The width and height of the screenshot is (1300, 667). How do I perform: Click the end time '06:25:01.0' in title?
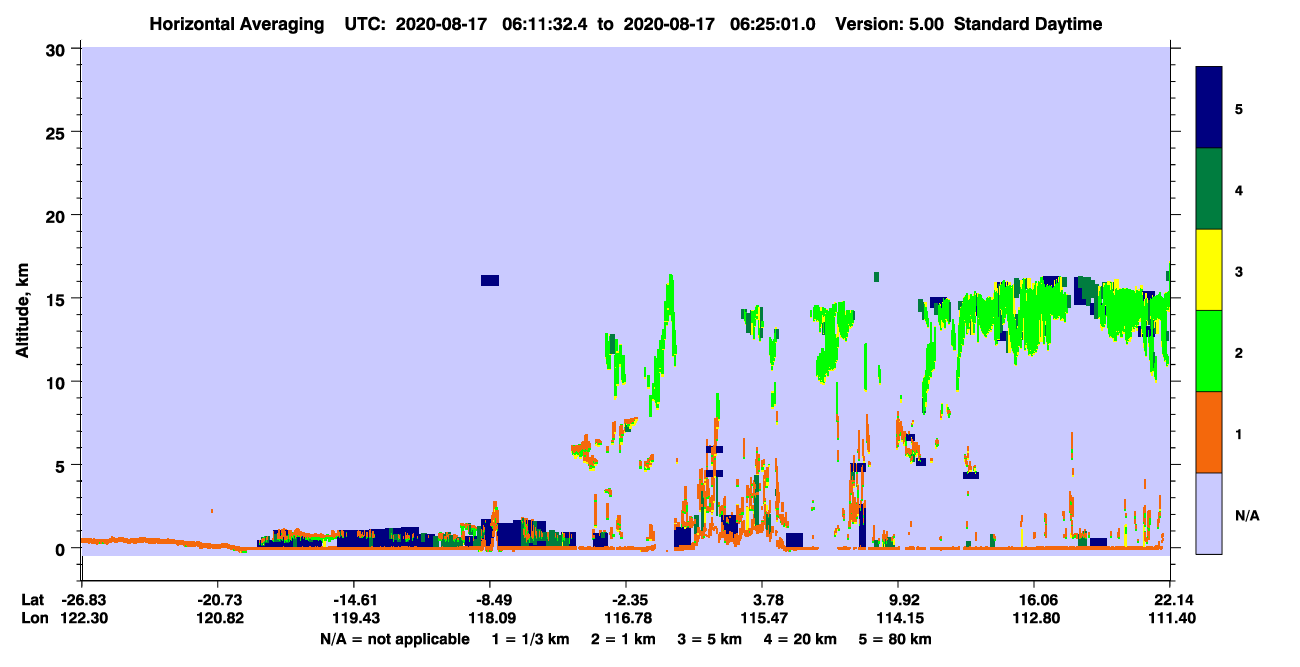pos(773,24)
